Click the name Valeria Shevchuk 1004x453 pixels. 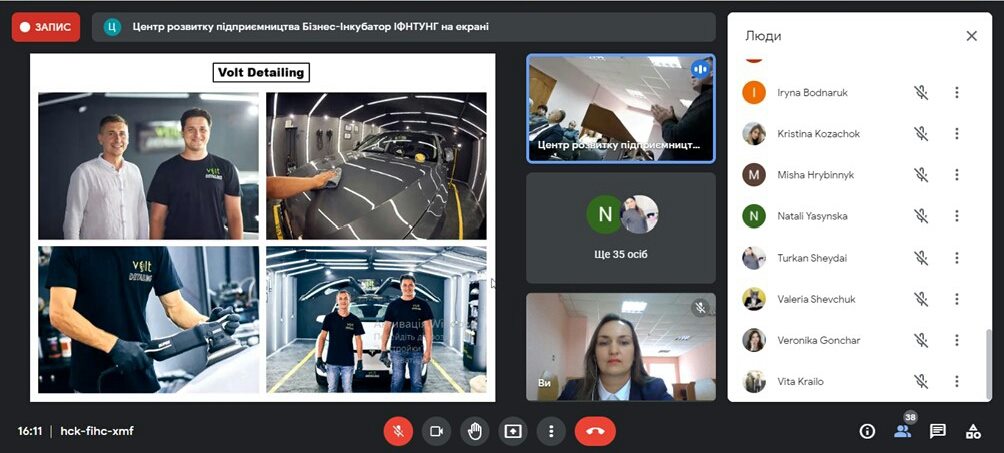816,299
